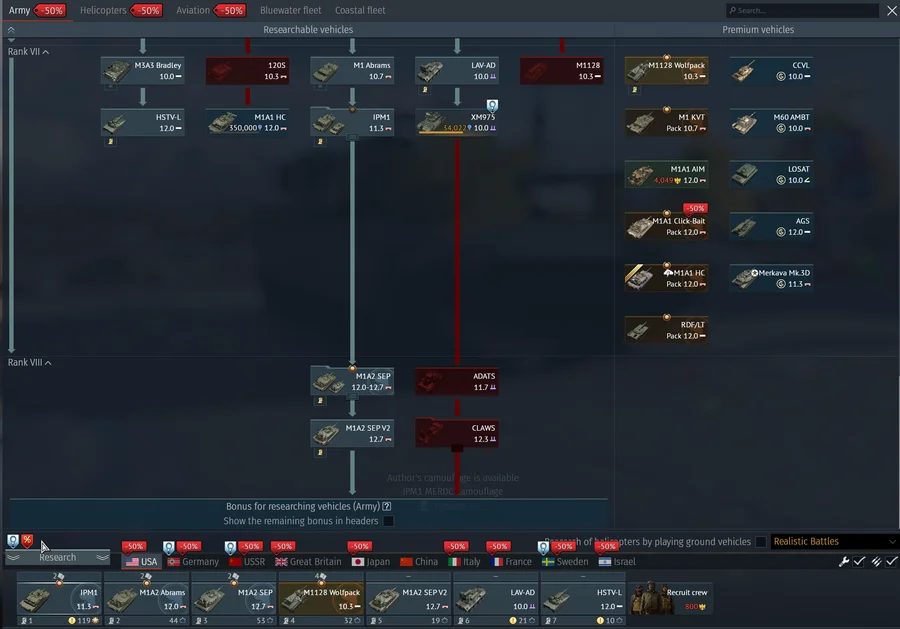Select the M3A3 Bradley vehicle icon
The height and width of the screenshot is (629, 900).
[x=143, y=70]
